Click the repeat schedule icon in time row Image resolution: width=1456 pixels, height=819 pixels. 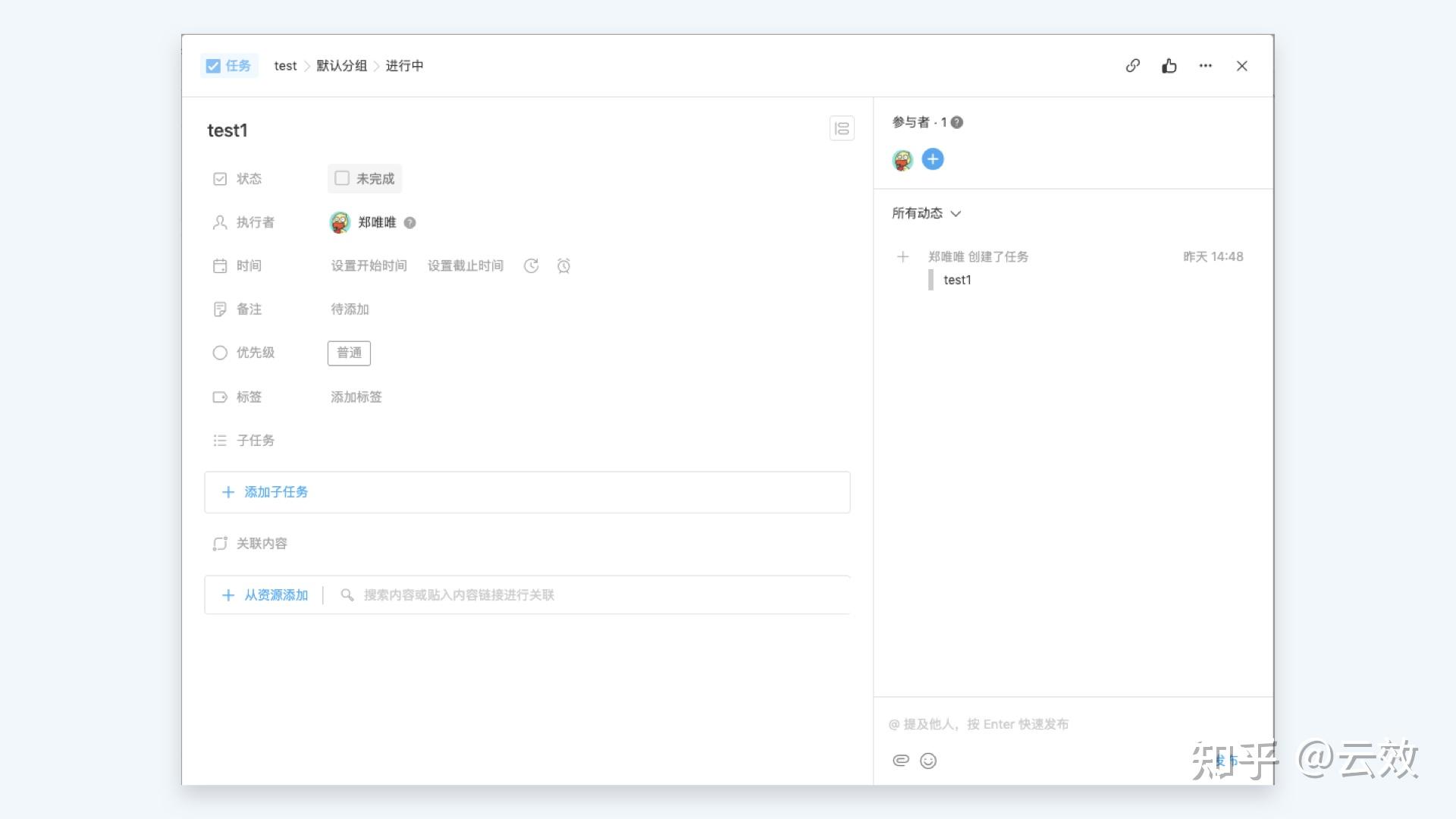coord(531,266)
